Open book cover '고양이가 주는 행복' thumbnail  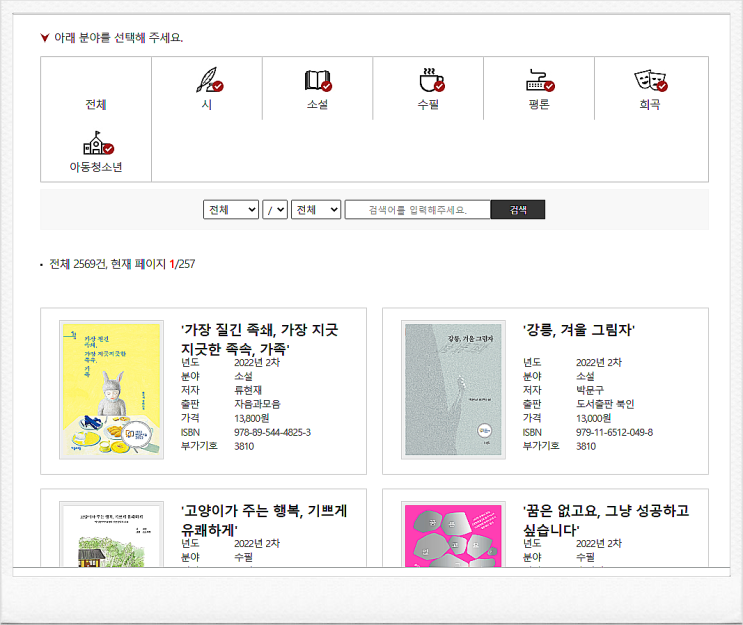tap(111, 534)
